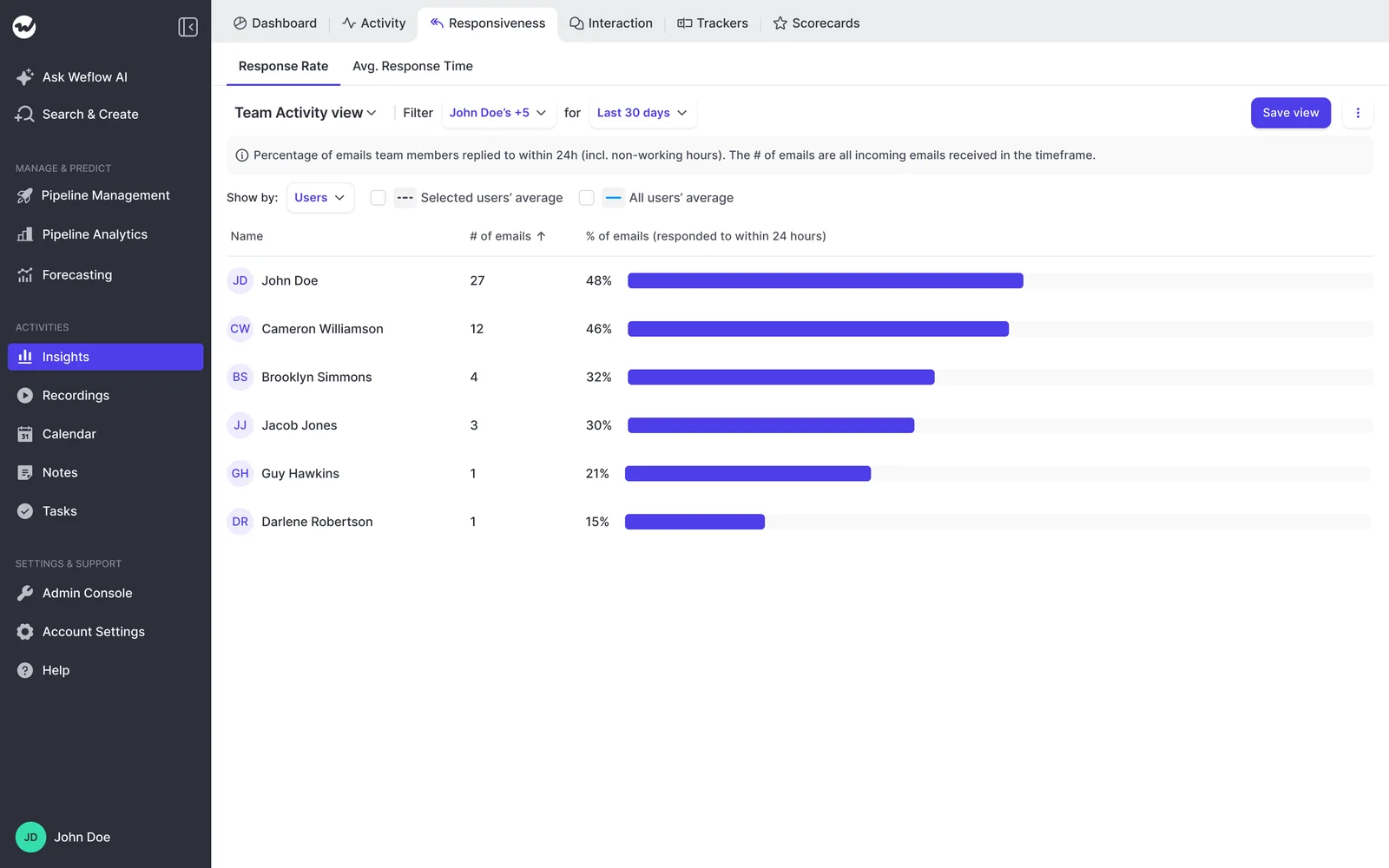Open the John Doe's +5 filter dropdown
This screenshot has width=1389, height=868.
(x=498, y=113)
